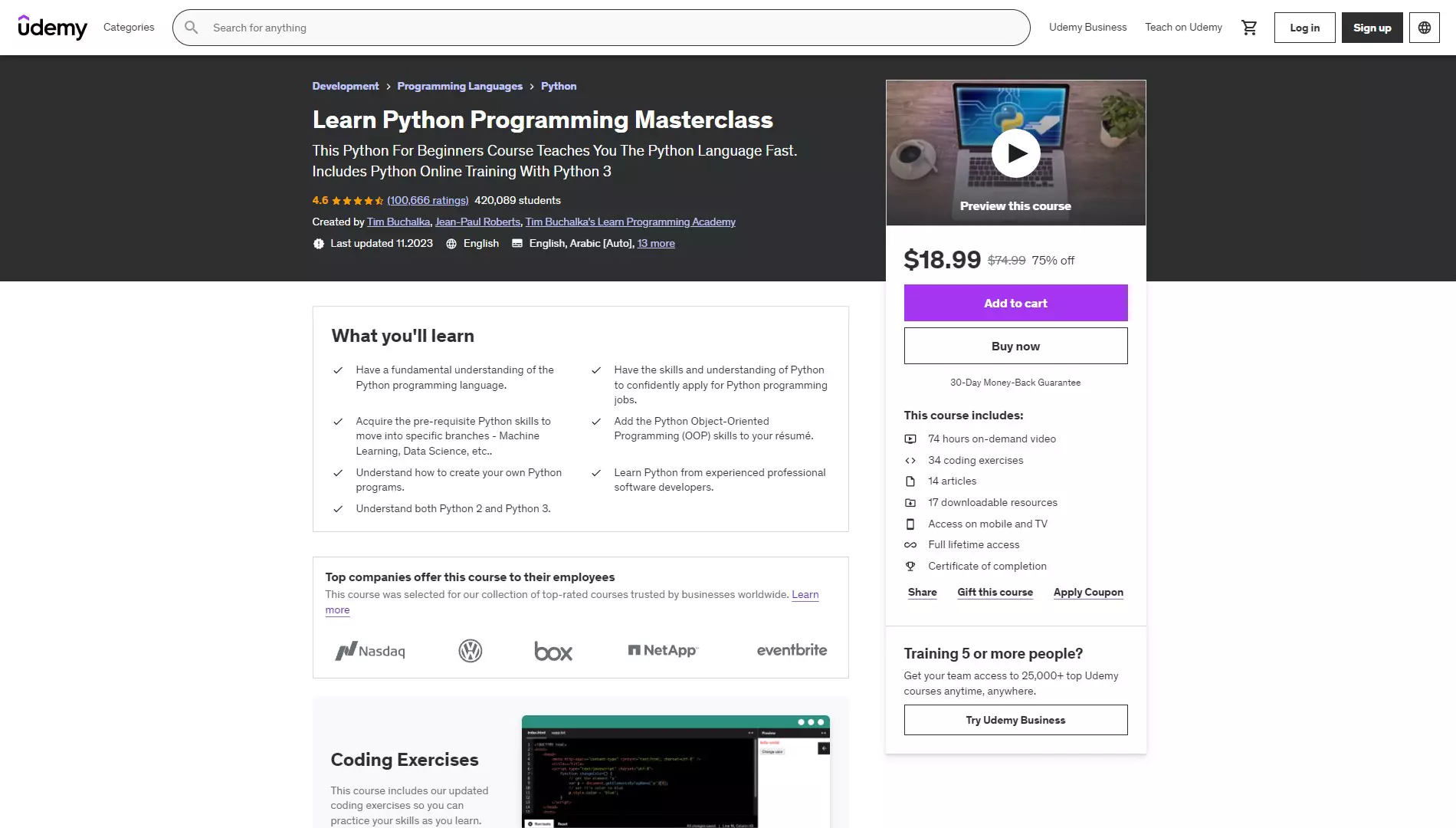Image resolution: width=1456 pixels, height=828 pixels.
Task: Open instructor Tim Buchalka's profile
Action: coord(398,222)
